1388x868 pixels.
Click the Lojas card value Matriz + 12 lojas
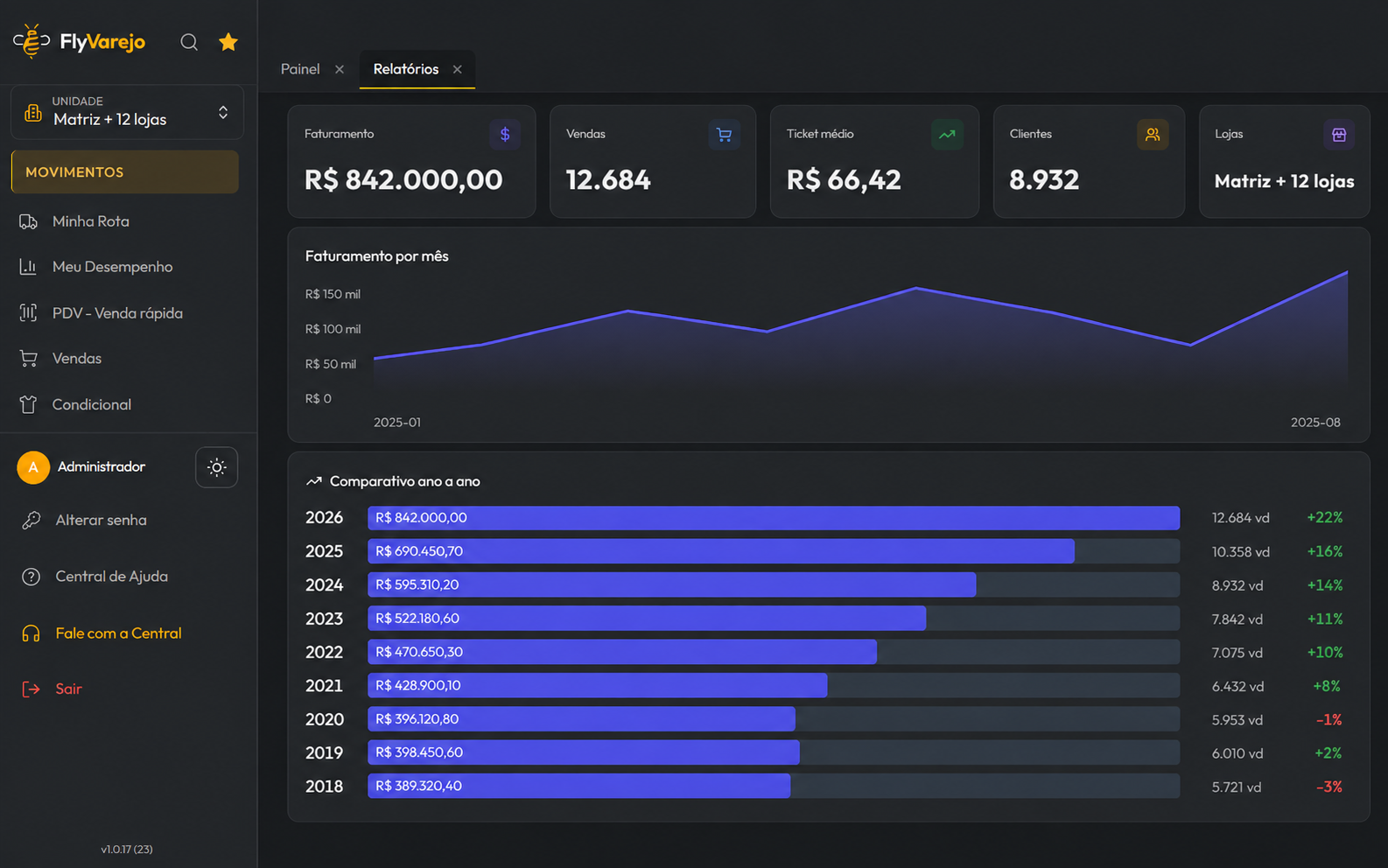[1285, 181]
